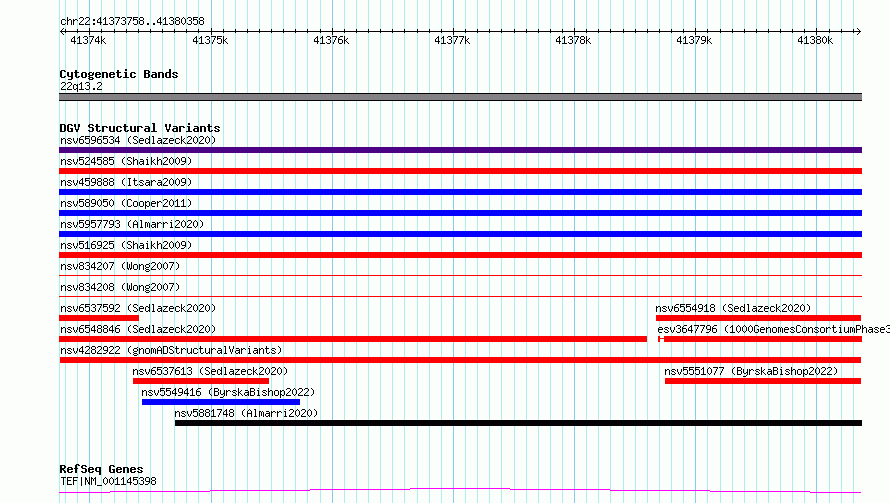Select the purple nsv6596534 variant bar
Image resolution: width=890 pixels, height=503 pixels.
[460, 150]
